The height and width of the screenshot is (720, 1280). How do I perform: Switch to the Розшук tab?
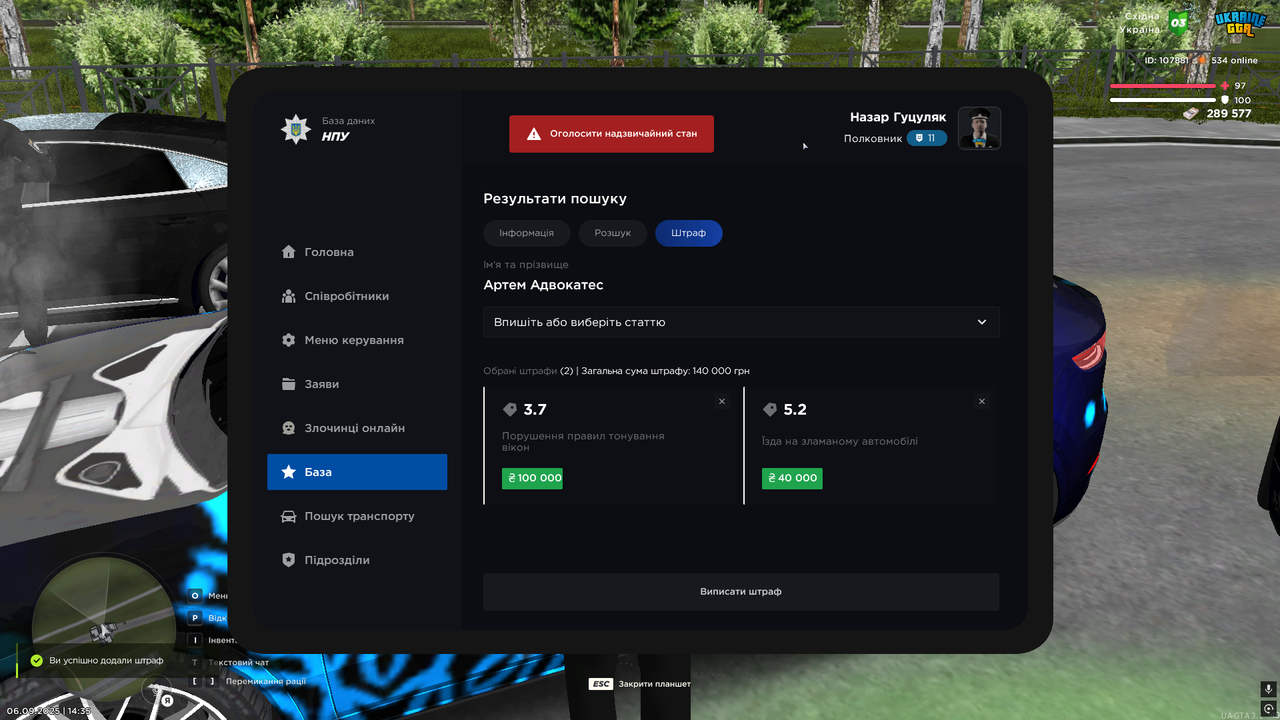613,233
